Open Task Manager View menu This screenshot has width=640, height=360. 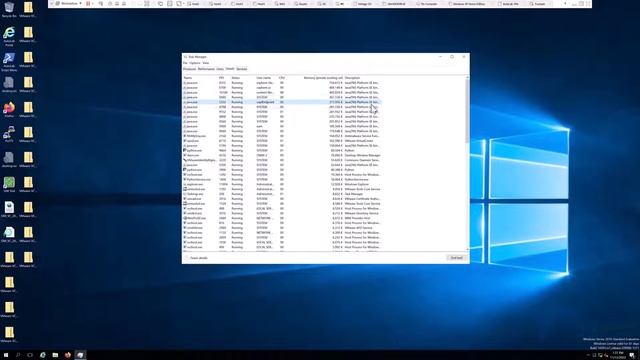206,63
